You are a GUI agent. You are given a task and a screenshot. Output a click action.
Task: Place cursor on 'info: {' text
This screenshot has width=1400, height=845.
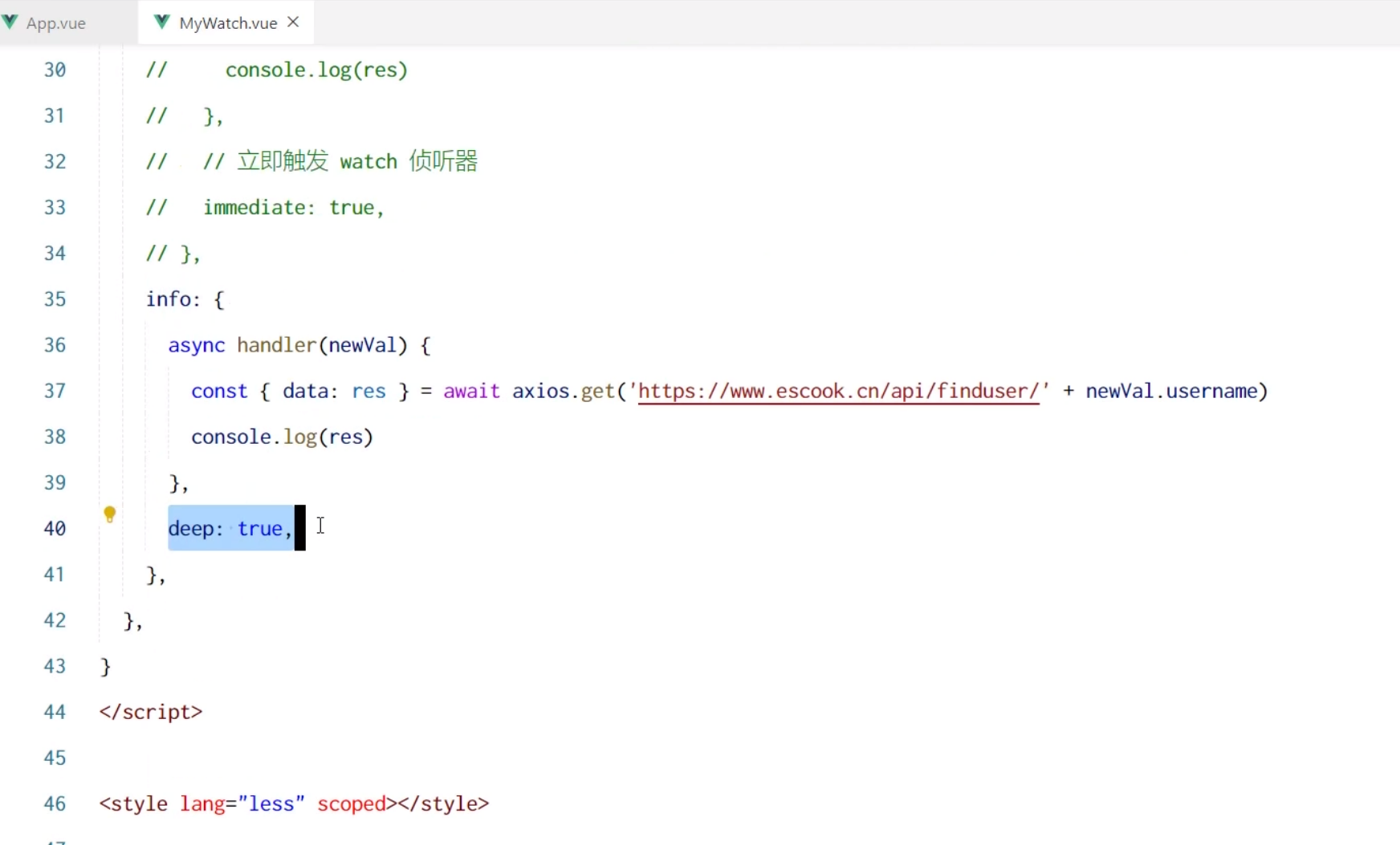point(185,299)
